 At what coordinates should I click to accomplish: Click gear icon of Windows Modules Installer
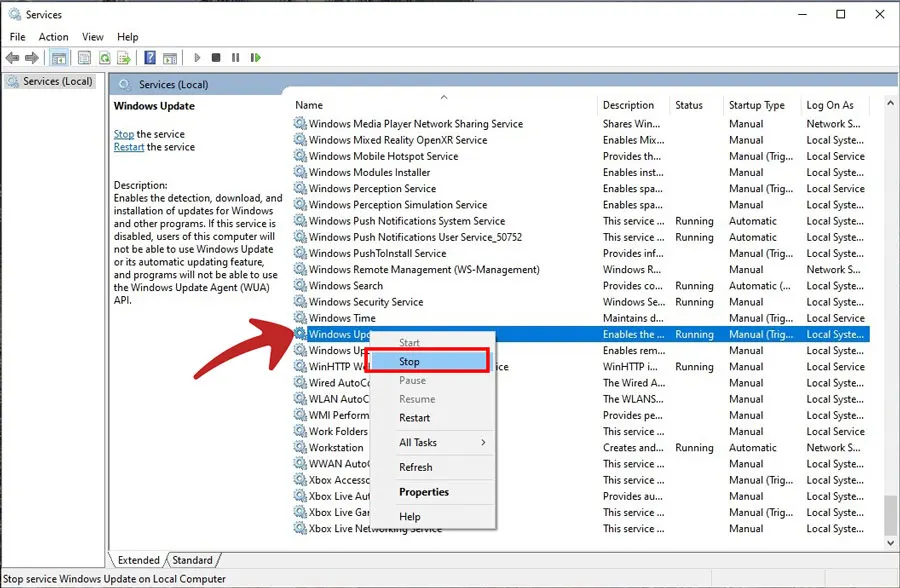point(300,172)
